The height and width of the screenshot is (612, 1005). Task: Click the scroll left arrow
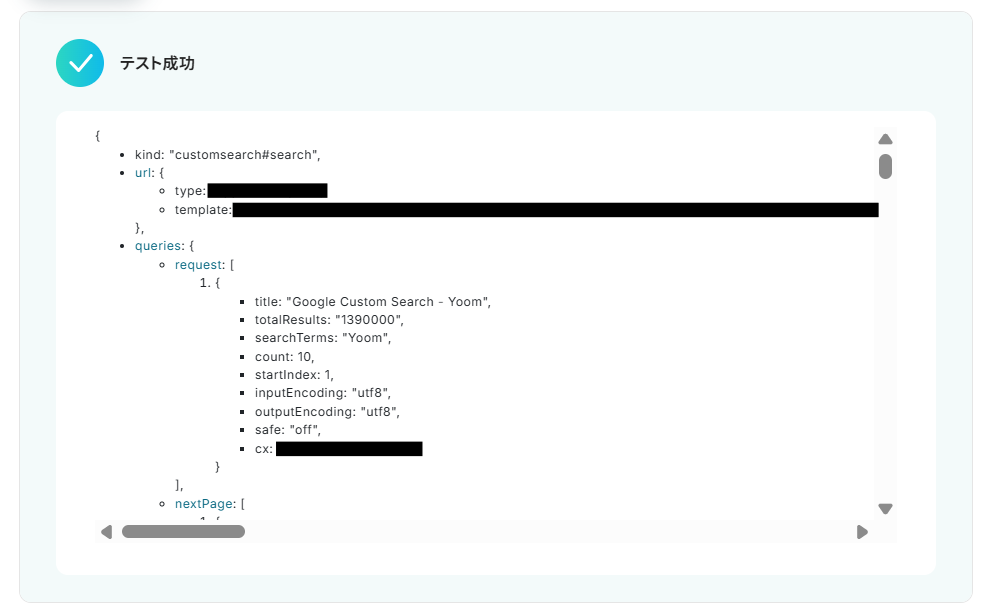106,532
